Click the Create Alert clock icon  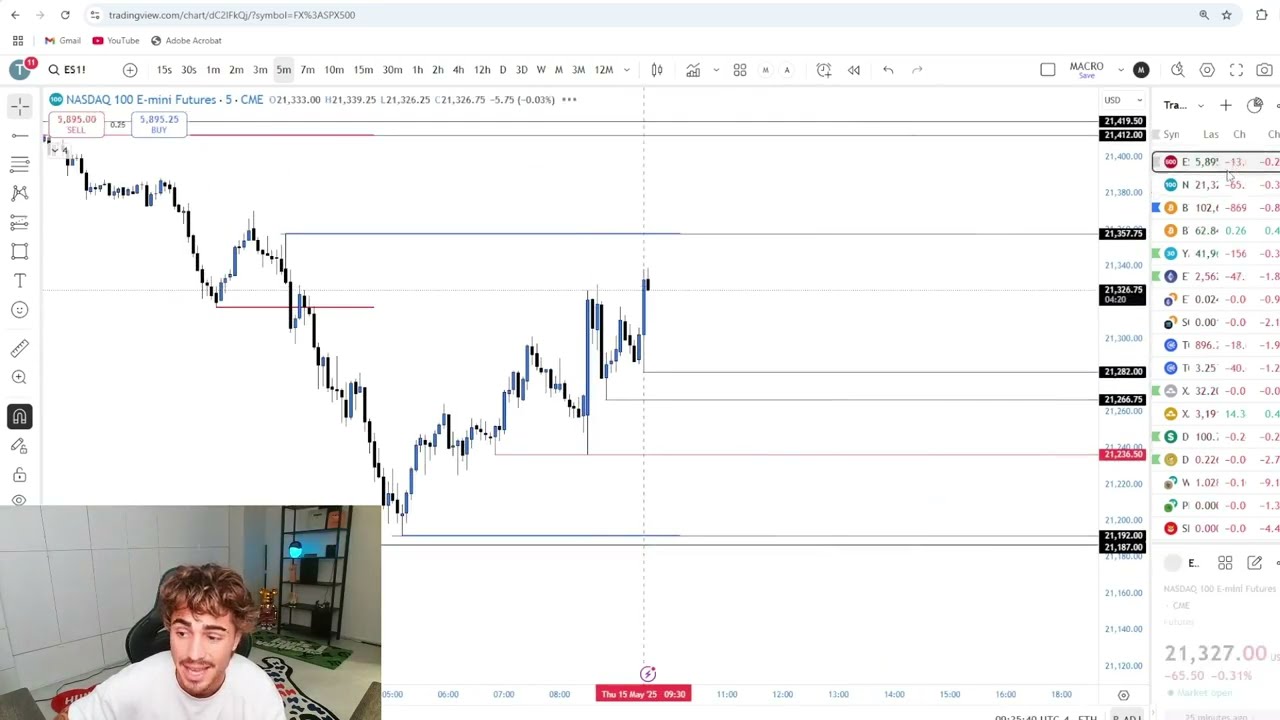point(823,70)
